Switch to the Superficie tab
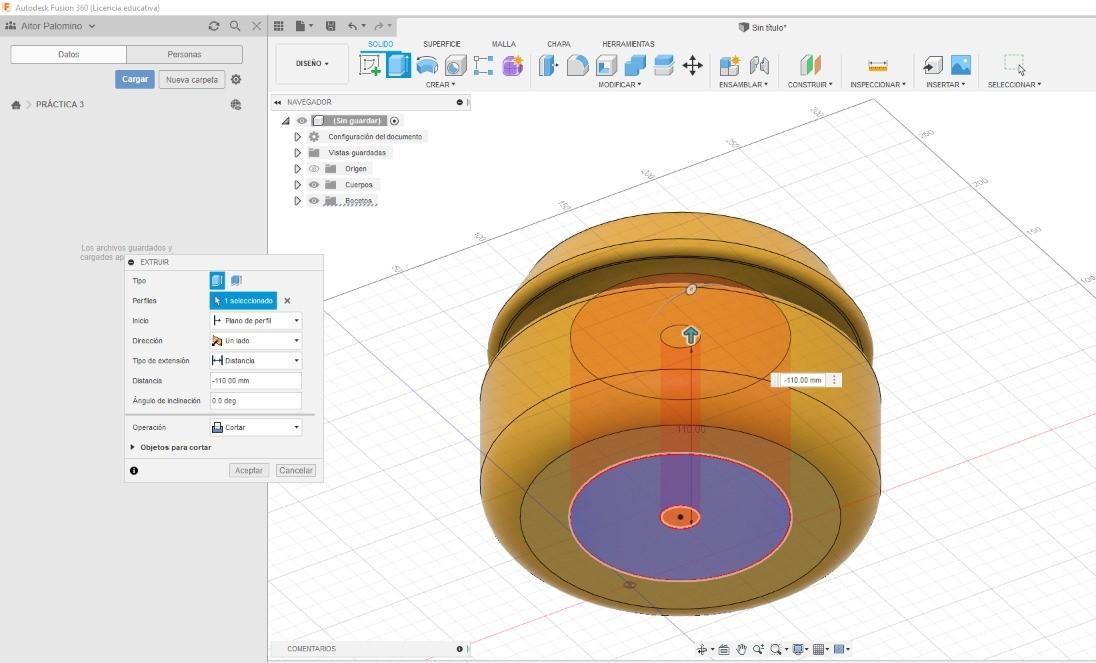Viewport: 1096px width, 663px height. [442, 44]
